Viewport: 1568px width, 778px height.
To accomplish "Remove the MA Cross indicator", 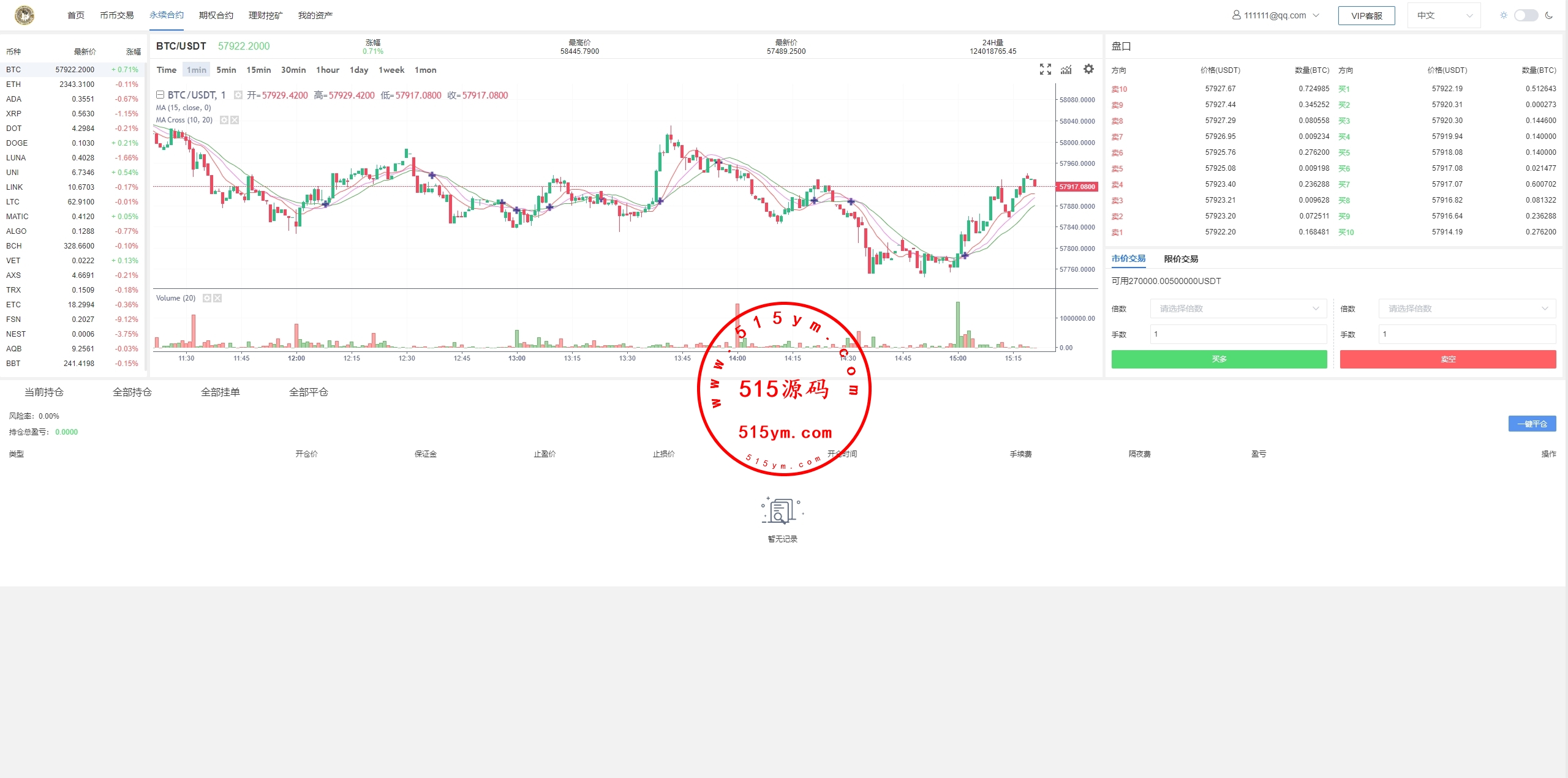I will click(235, 120).
